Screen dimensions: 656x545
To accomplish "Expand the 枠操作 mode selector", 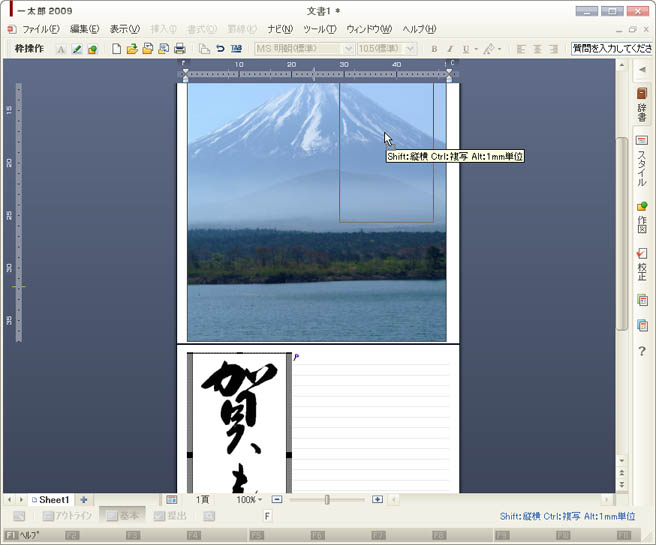I will pos(29,48).
